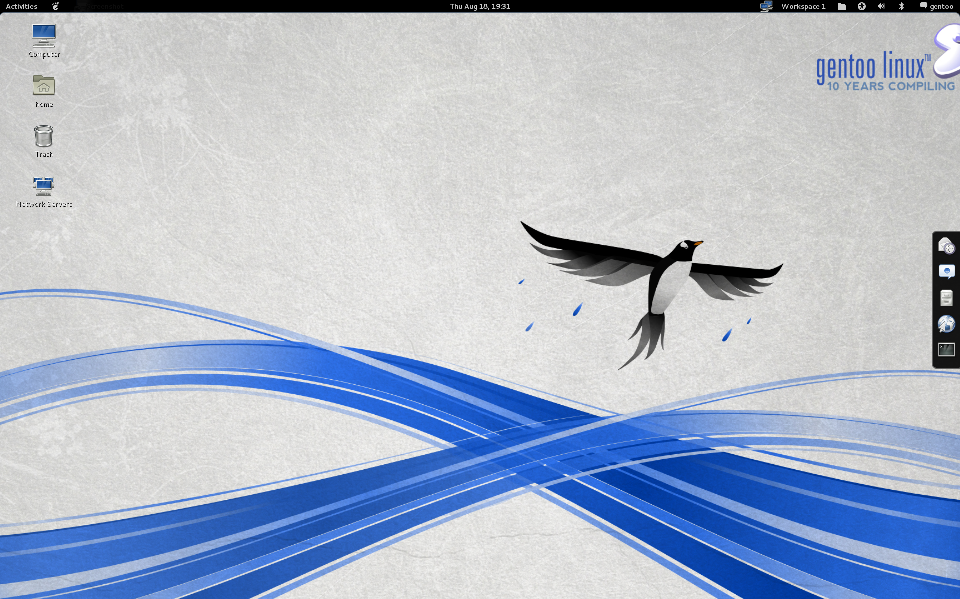Screen dimensions: 960x599
Task: Open the gentoo user menu
Action: (936, 6)
